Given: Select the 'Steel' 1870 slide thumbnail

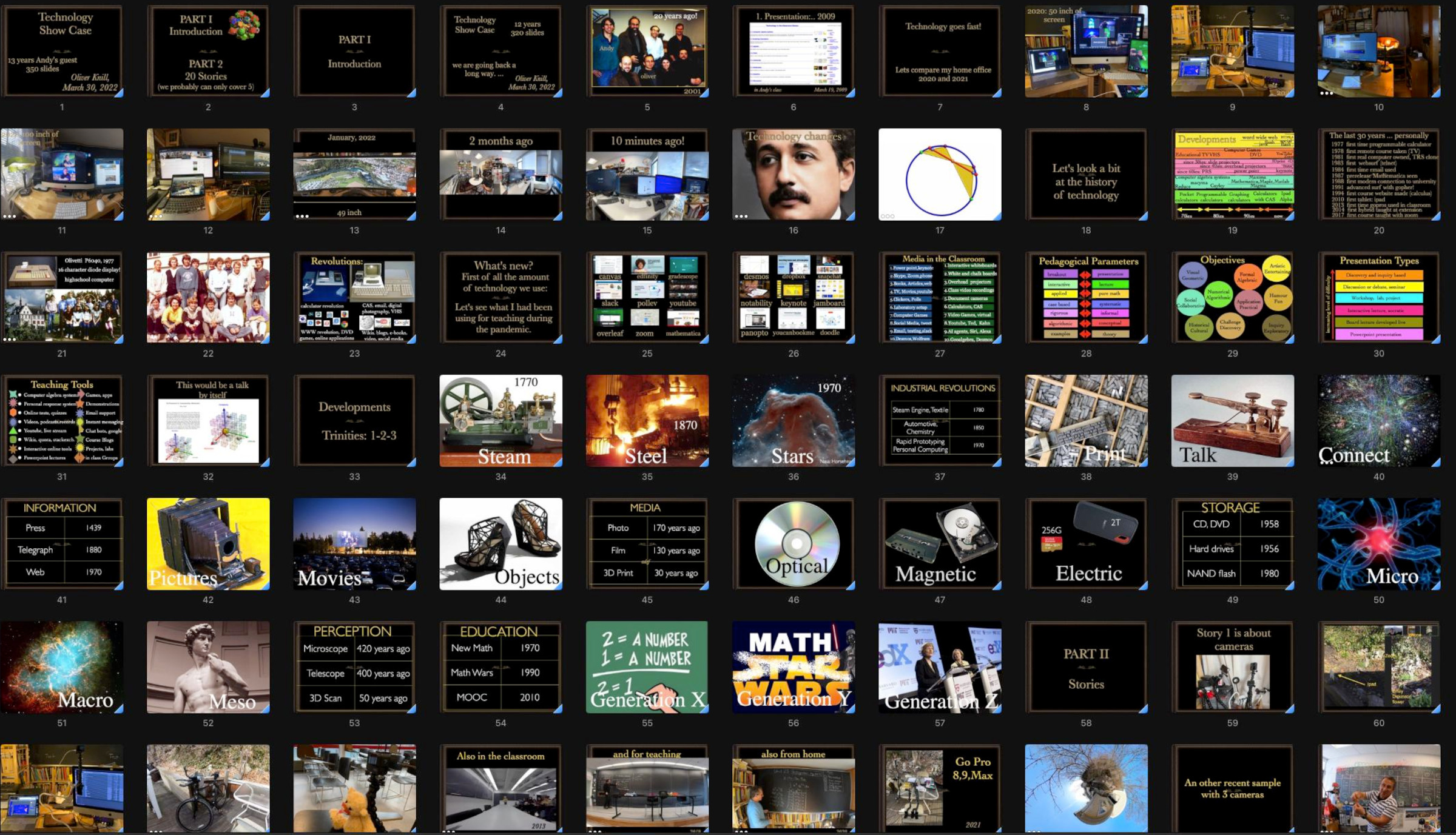Looking at the screenshot, I should [647, 421].
